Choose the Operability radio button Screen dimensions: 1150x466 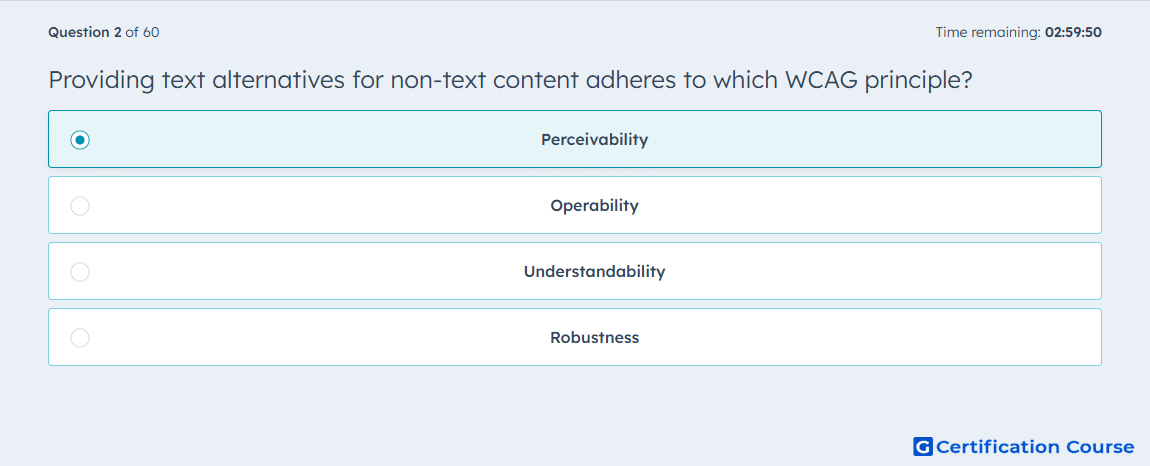[80, 206]
